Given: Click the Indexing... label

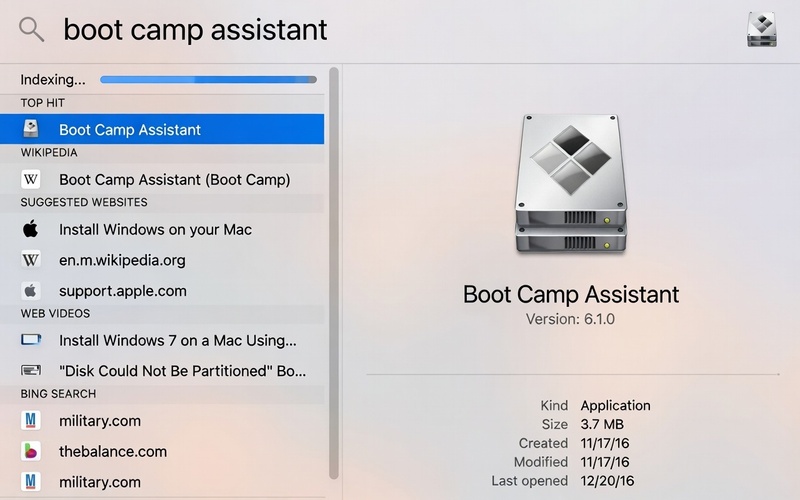Looking at the screenshot, I should [x=53, y=80].
